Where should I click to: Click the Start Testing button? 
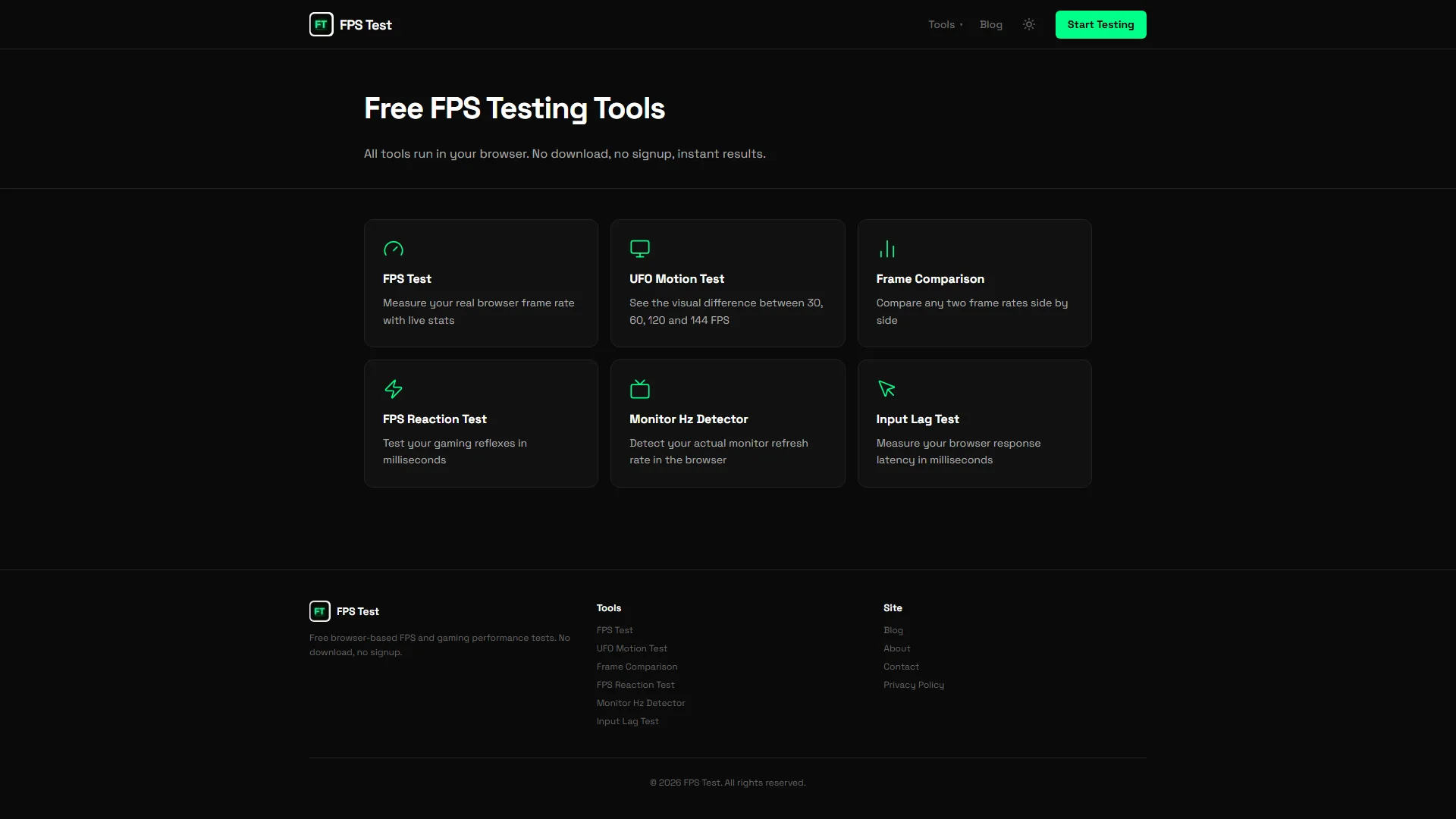[1101, 24]
